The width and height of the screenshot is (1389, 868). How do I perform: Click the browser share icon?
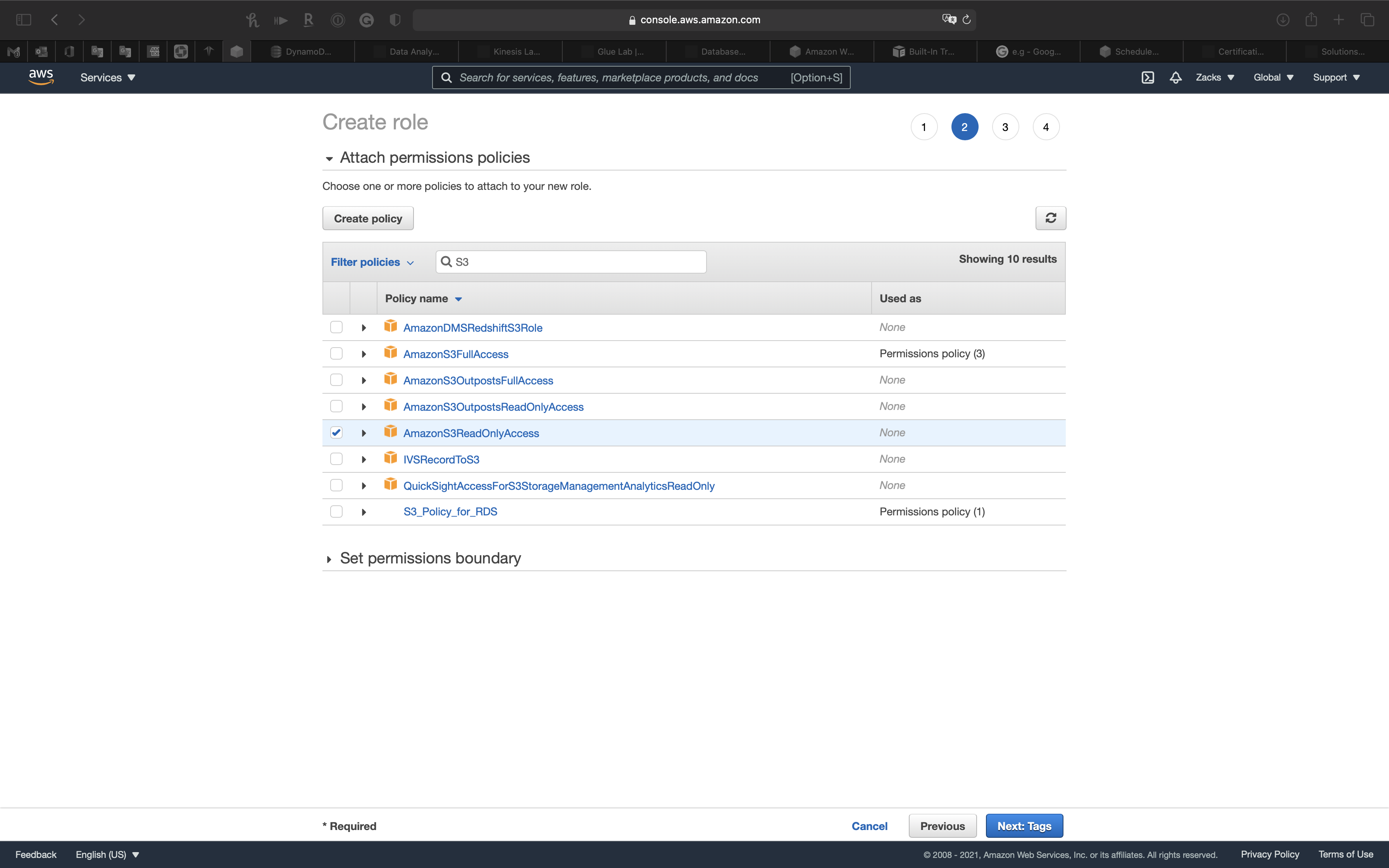pyautogui.click(x=1311, y=20)
